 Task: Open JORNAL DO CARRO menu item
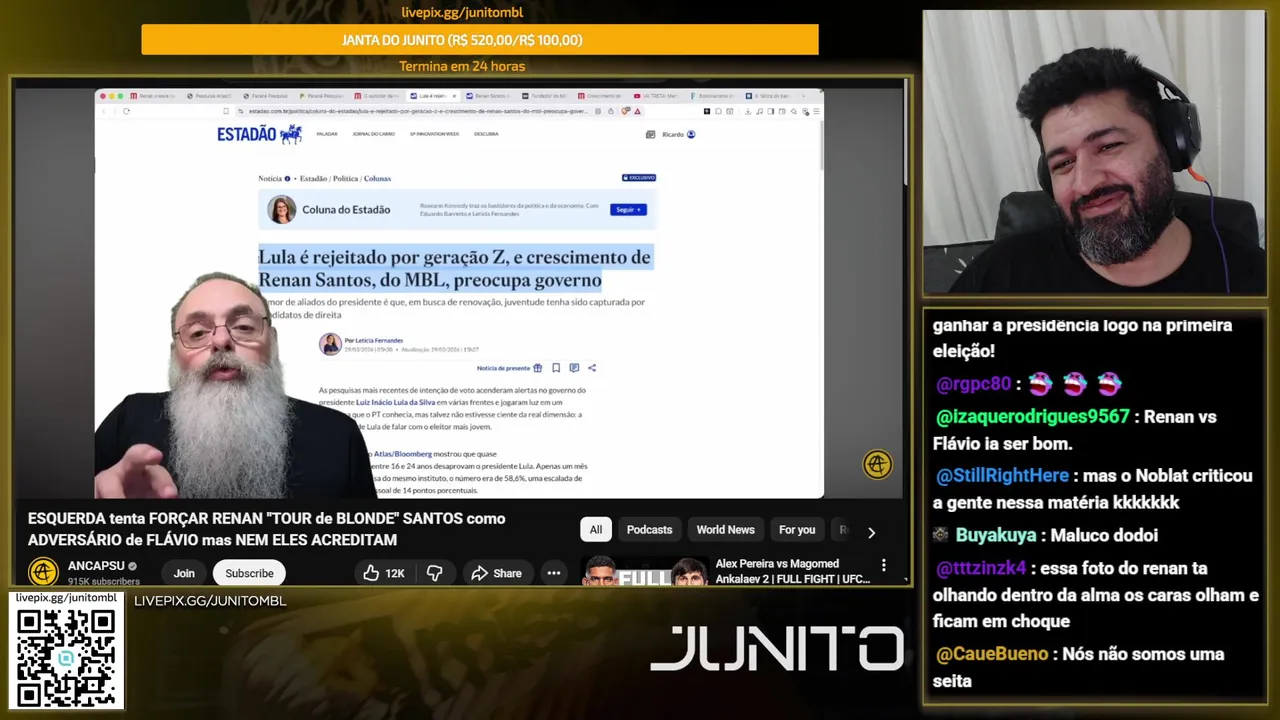coord(373,134)
